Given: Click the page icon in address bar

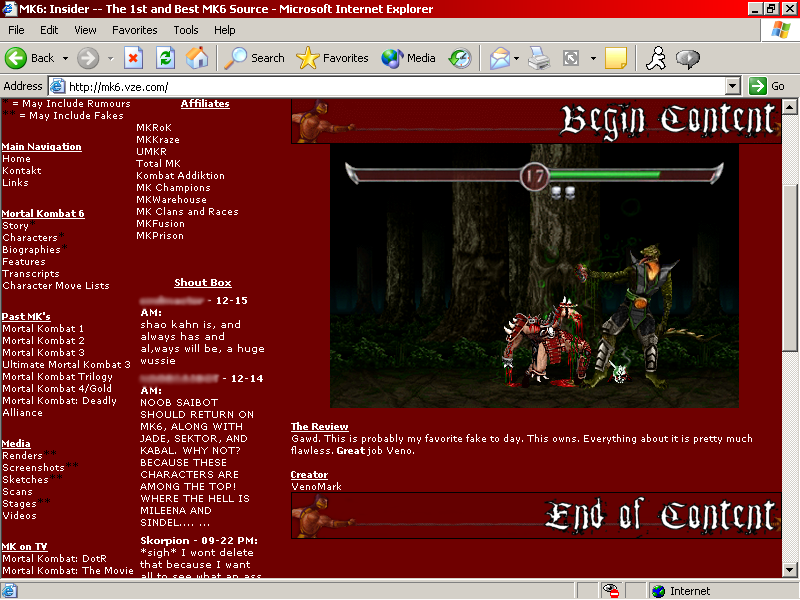Looking at the screenshot, I should pyautogui.click(x=58, y=87).
